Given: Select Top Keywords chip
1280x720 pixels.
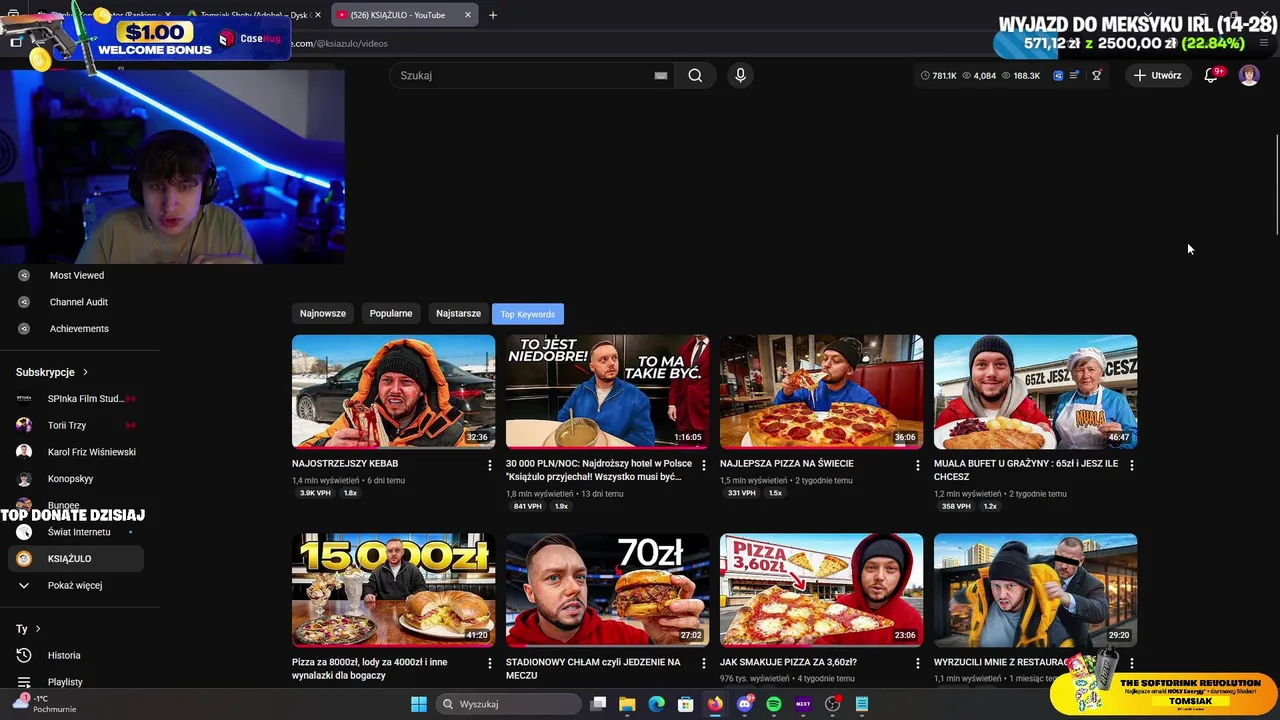Looking at the screenshot, I should click(528, 314).
